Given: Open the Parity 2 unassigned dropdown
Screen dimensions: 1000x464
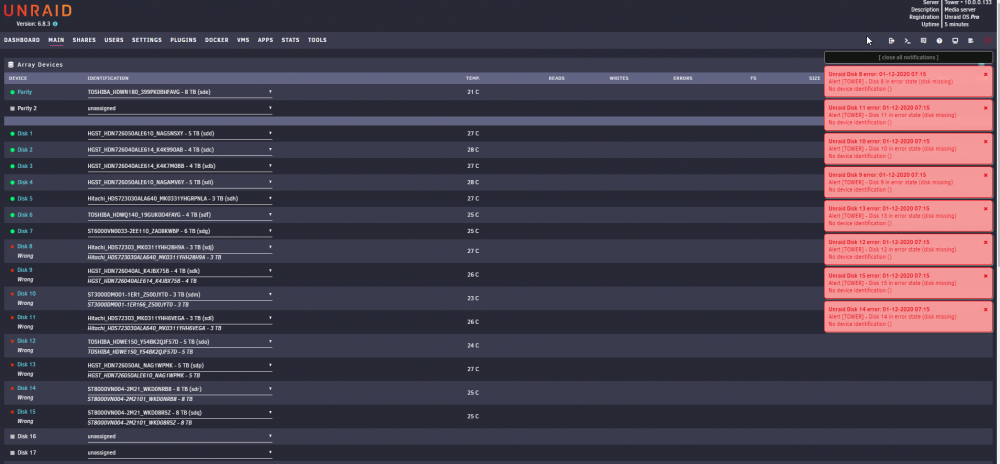Looking at the screenshot, I should pyautogui.click(x=180, y=109).
